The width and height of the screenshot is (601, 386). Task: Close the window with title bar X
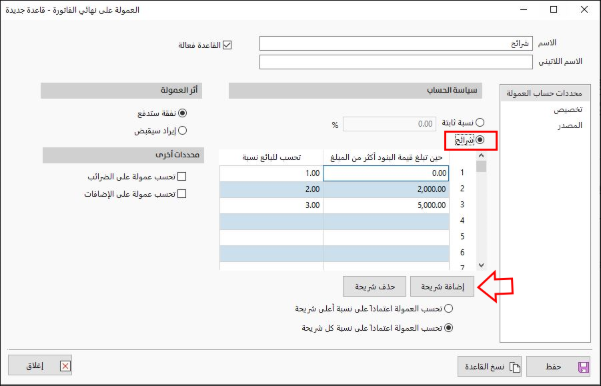(584, 10)
